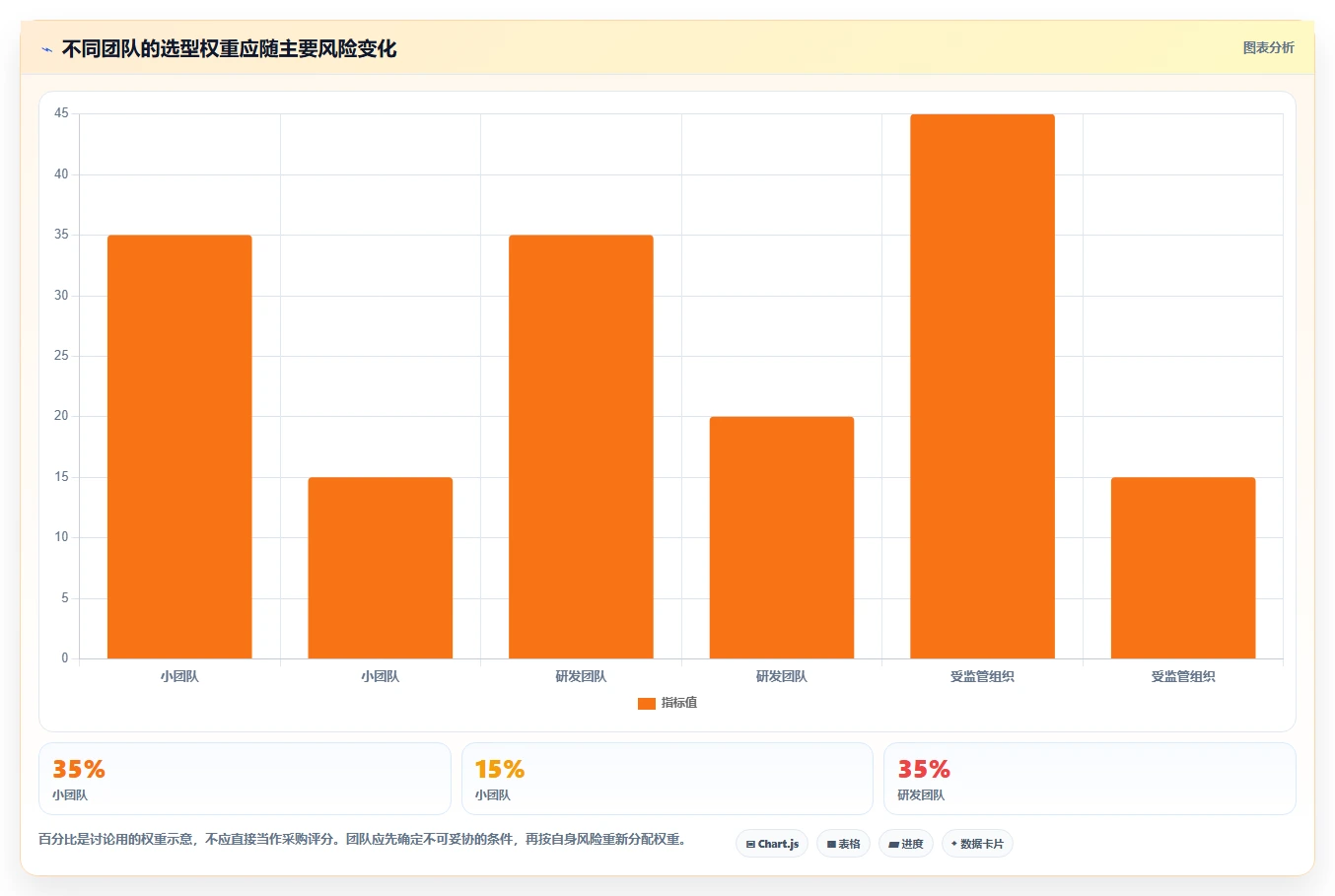Click the first 小团队 bar valued 35
The height and width of the screenshot is (896, 1335).
click(179, 447)
